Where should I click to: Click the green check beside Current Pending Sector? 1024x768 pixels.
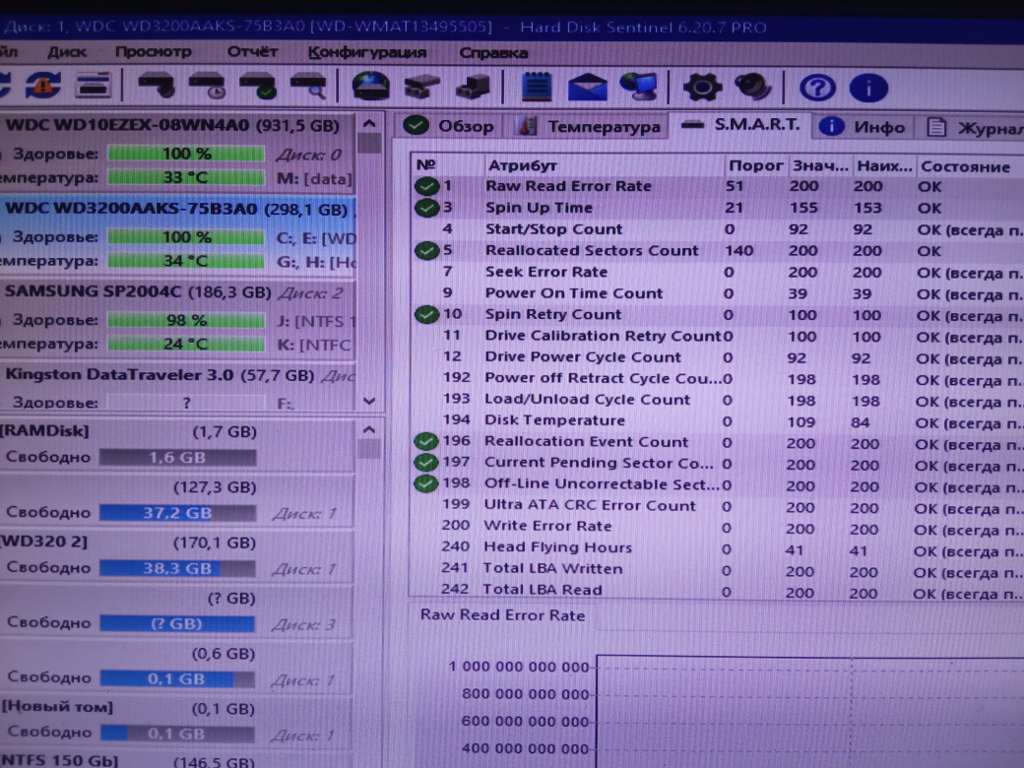pos(426,462)
